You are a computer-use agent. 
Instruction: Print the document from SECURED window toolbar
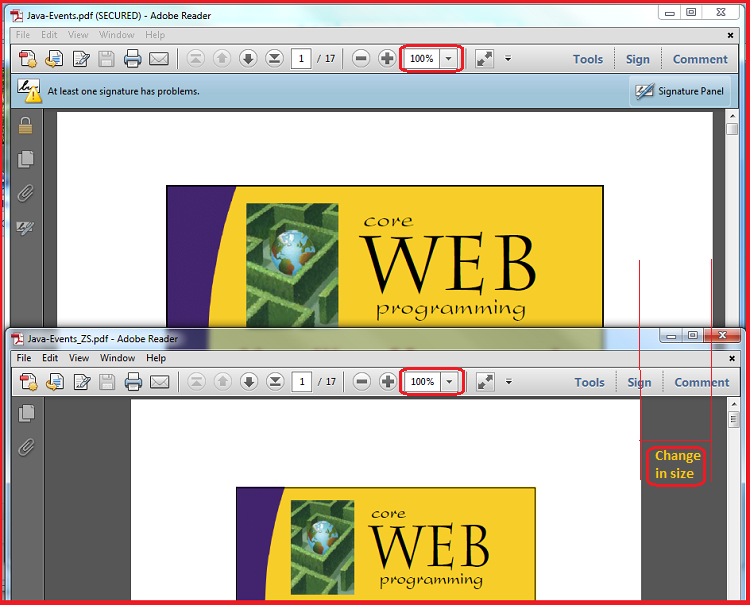pos(132,58)
